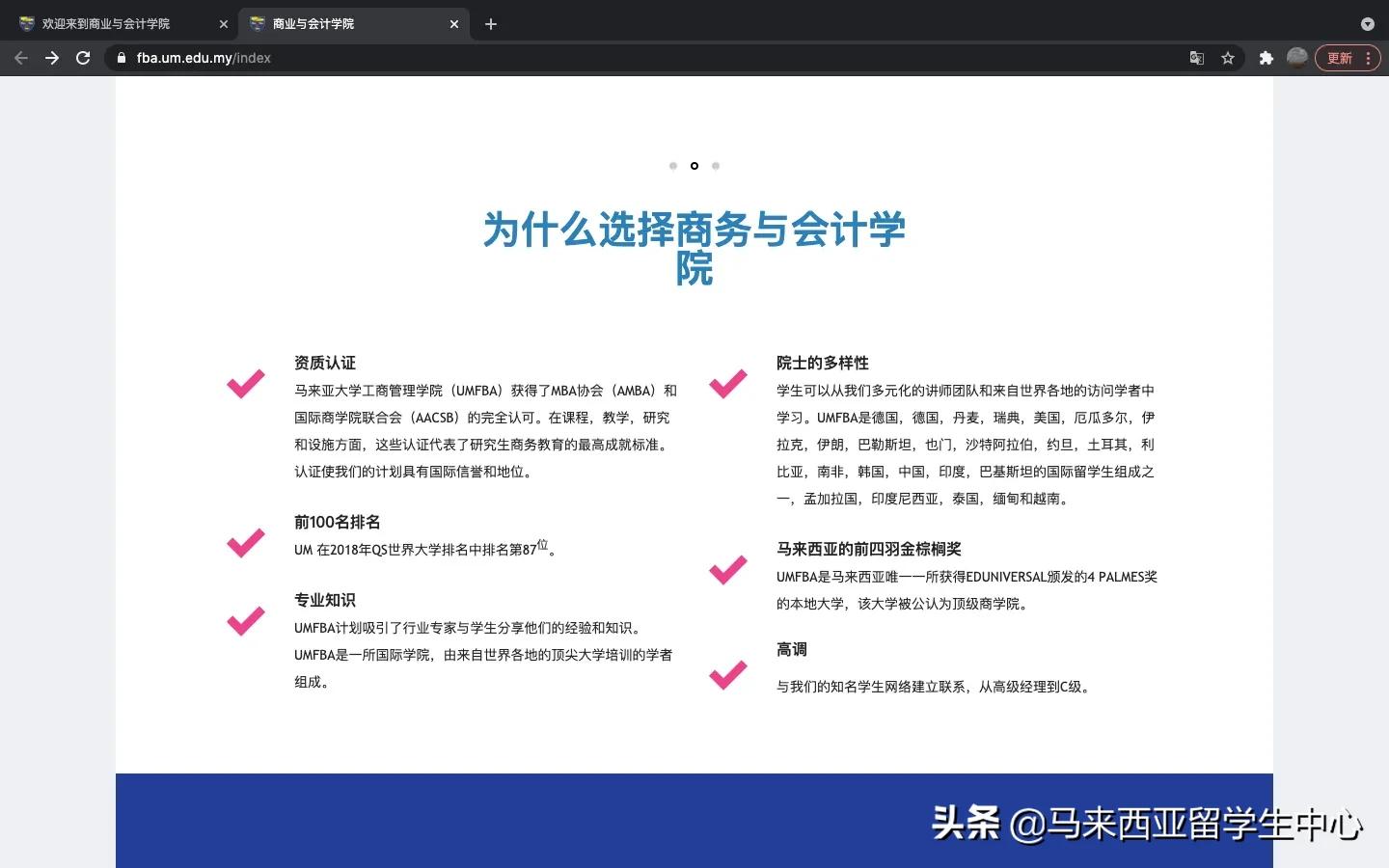Click the checkmark beside 专业知识
Viewport: 1389px width, 868px height.
(x=246, y=621)
